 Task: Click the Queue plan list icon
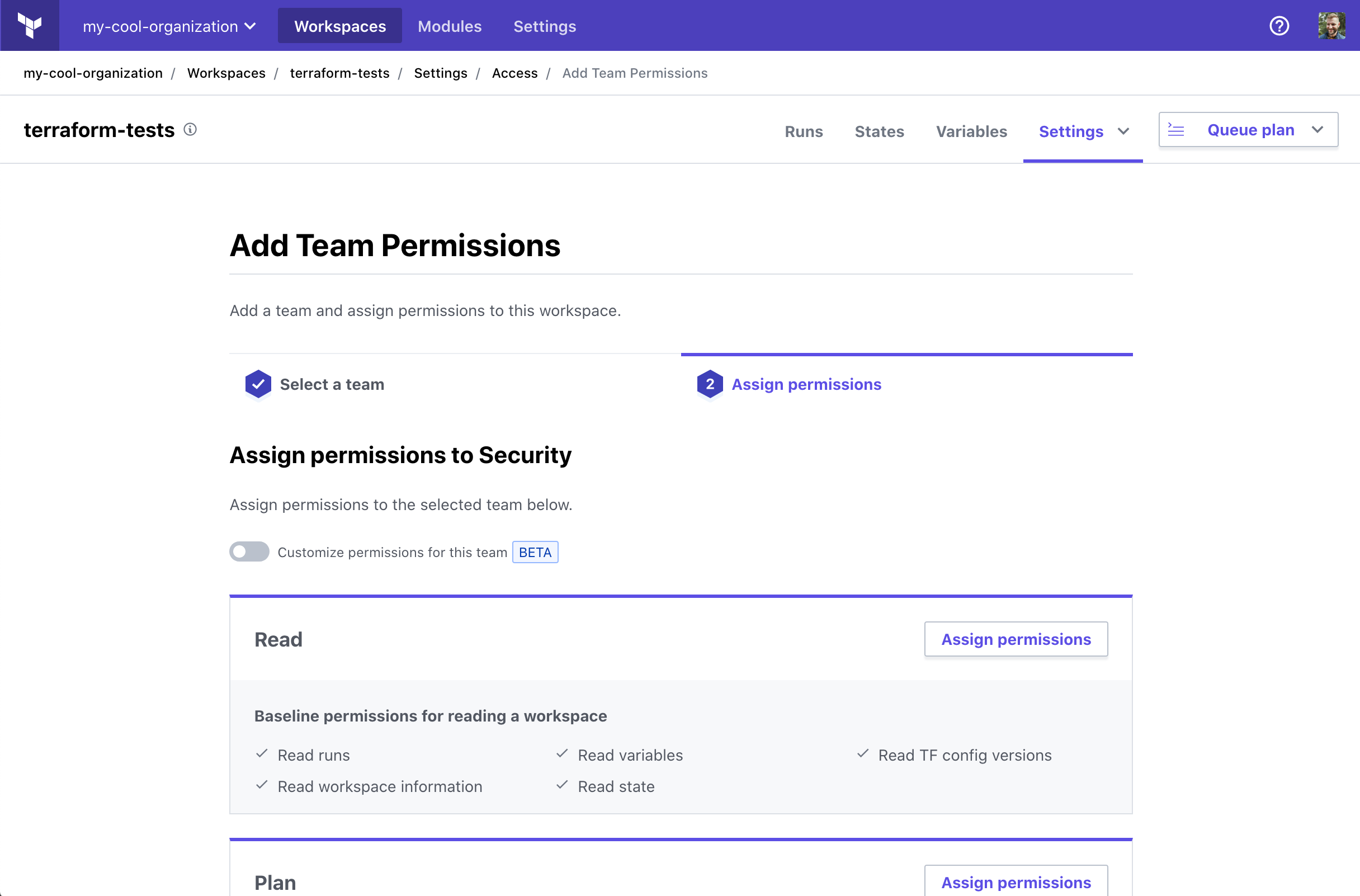pos(1176,130)
